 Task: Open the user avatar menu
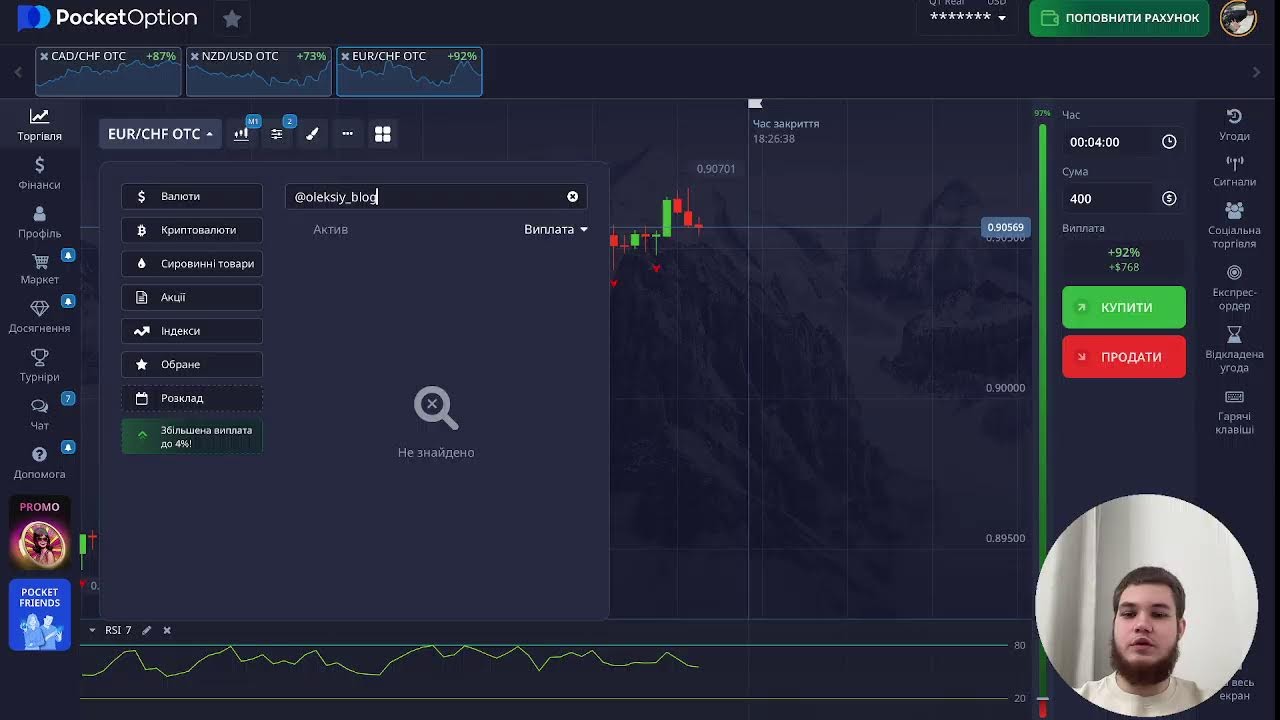click(1238, 19)
